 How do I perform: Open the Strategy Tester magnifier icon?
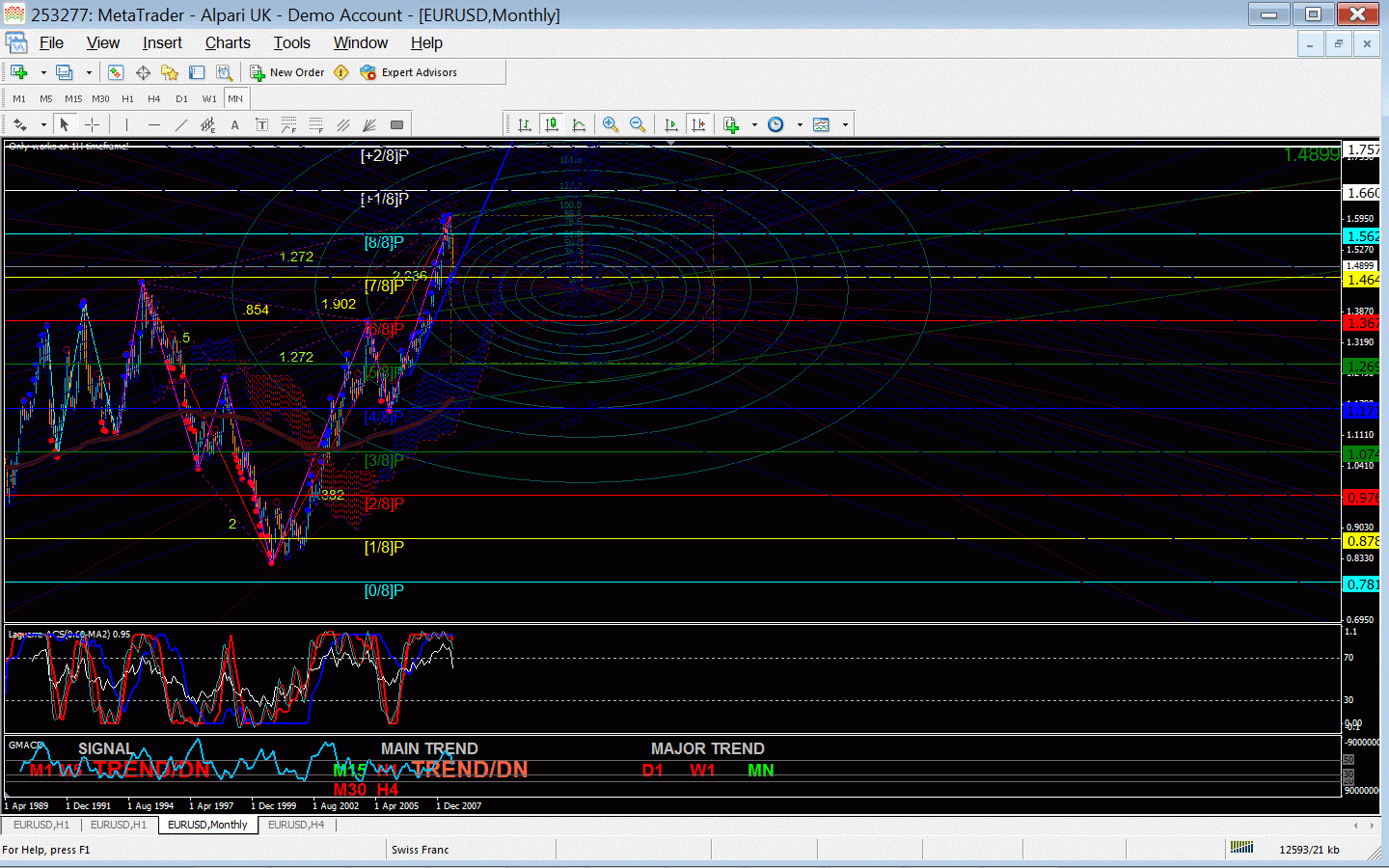point(224,72)
